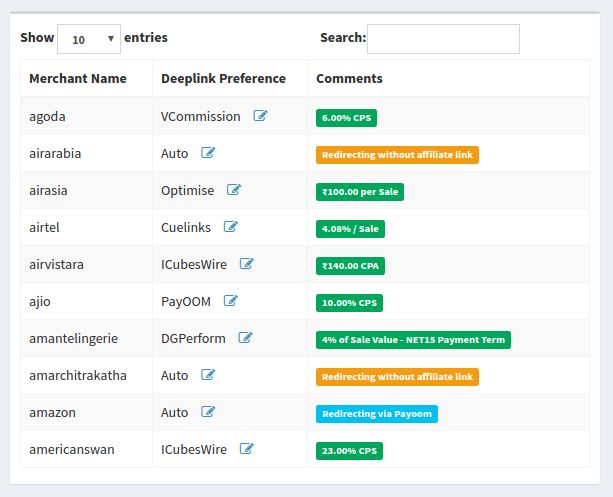Image resolution: width=613 pixels, height=497 pixels.
Task: Click the 4.08% / Sale badge
Action: tap(350, 229)
